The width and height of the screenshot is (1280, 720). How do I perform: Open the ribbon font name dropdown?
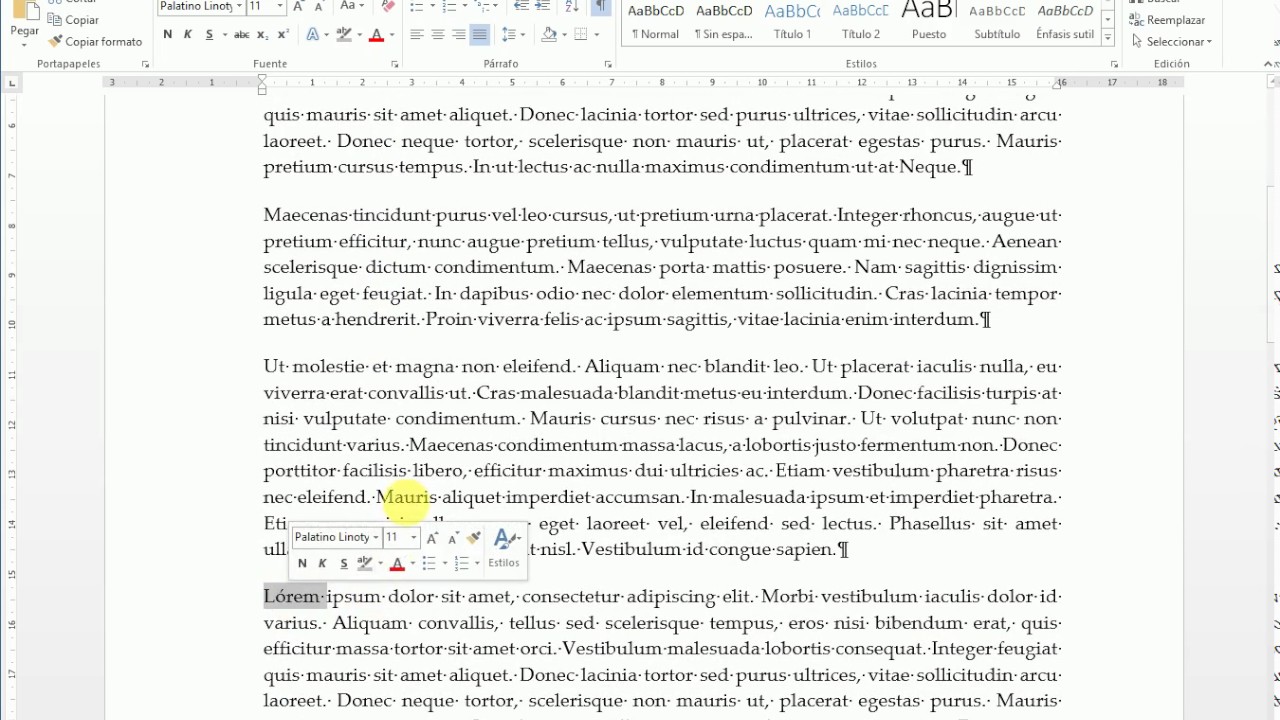pos(239,7)
